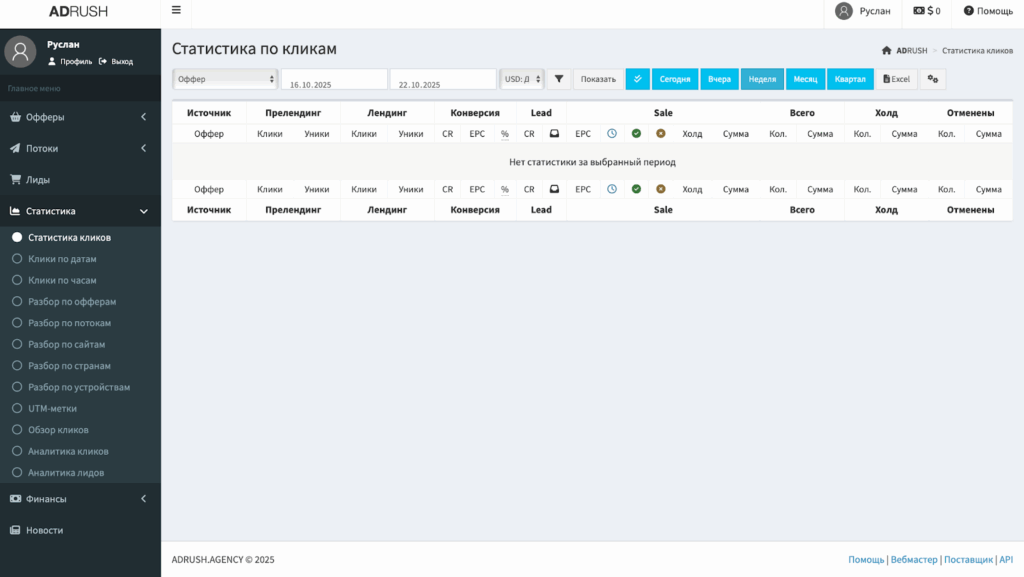Open Профиль link under user name
The width and height of the screenshot is (1024, 577).
click(71, 61)
